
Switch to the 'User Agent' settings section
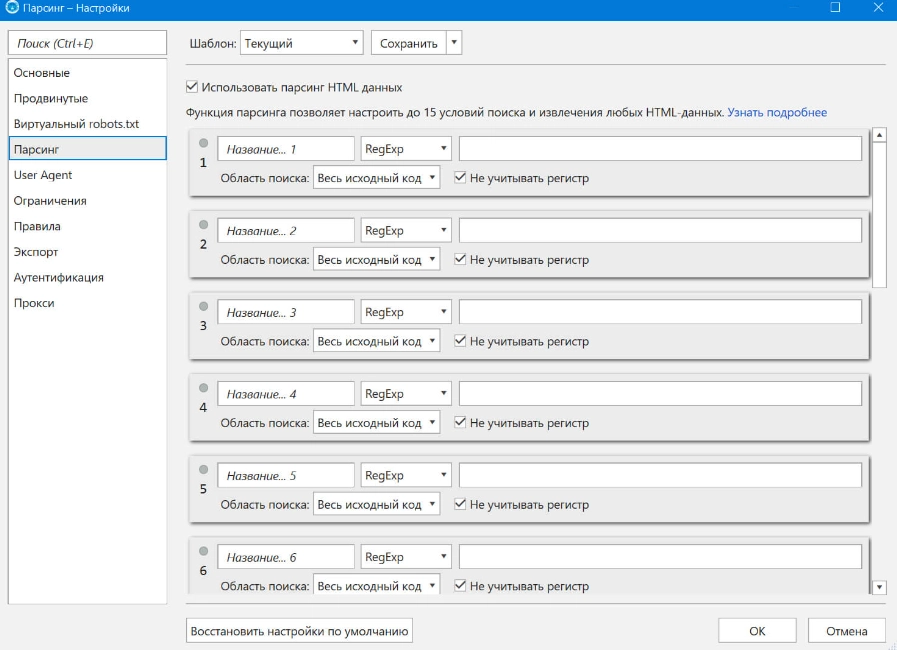click(x=43, y=175)
